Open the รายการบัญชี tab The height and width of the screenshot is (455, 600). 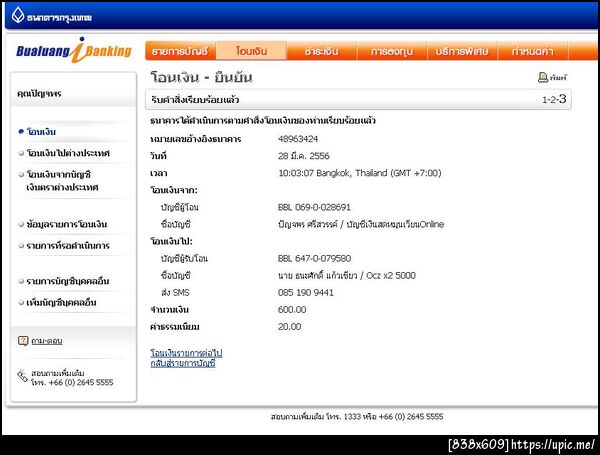tap(180, 51)
